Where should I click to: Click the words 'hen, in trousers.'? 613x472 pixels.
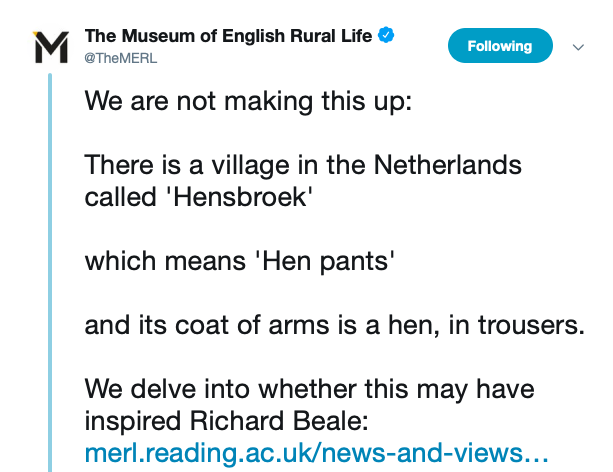pyautogui.click(x=495, y=325)
